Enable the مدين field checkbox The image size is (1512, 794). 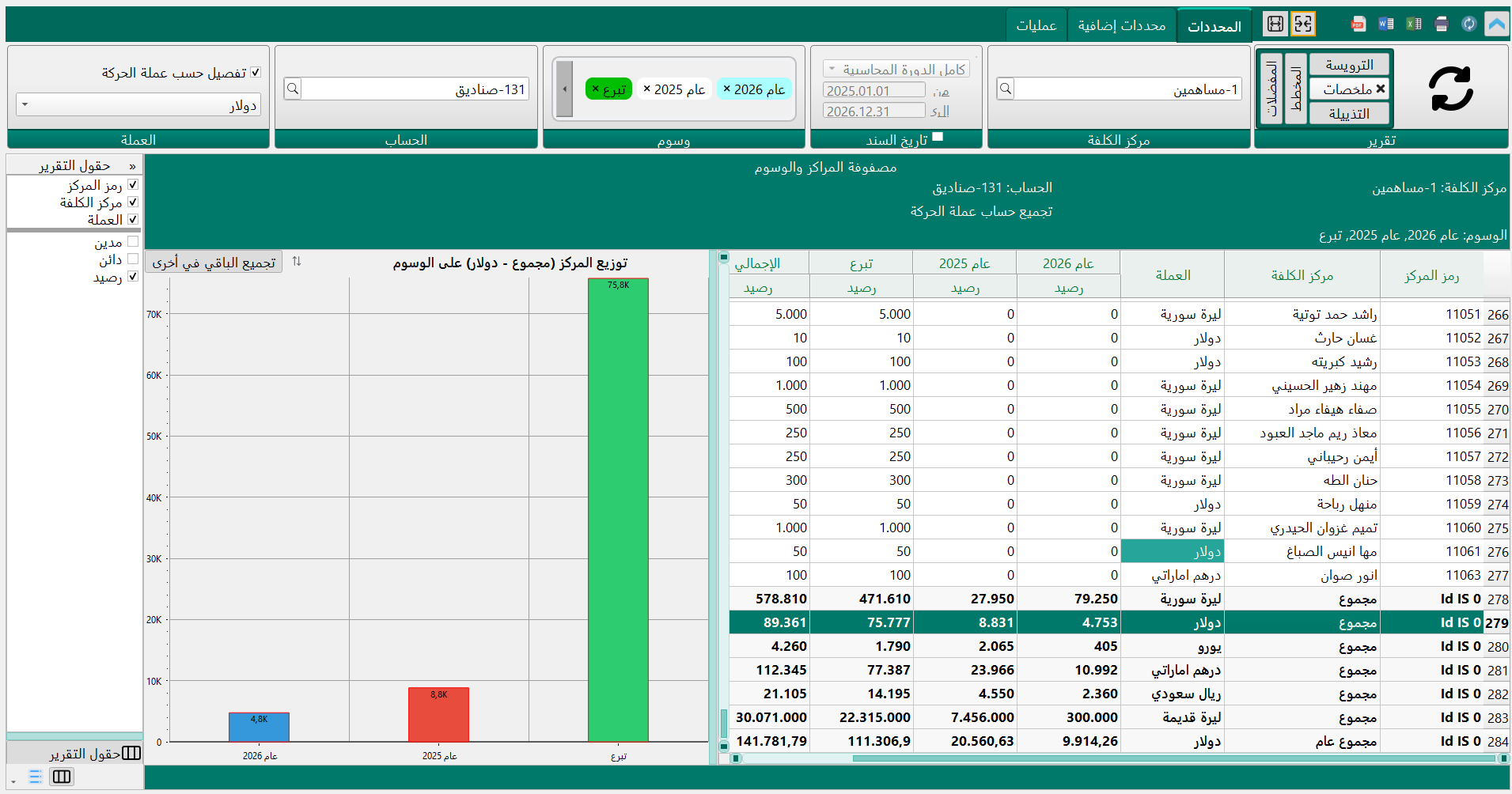point(133,241)
